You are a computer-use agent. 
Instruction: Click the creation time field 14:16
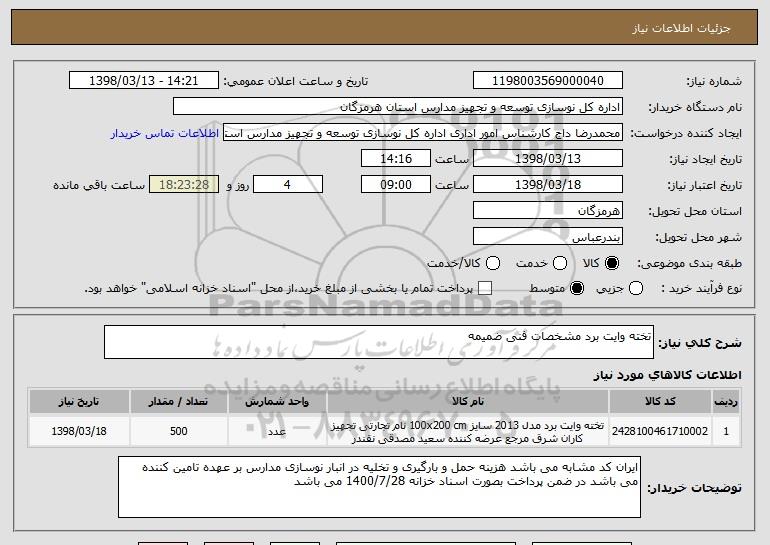point(396,159)
